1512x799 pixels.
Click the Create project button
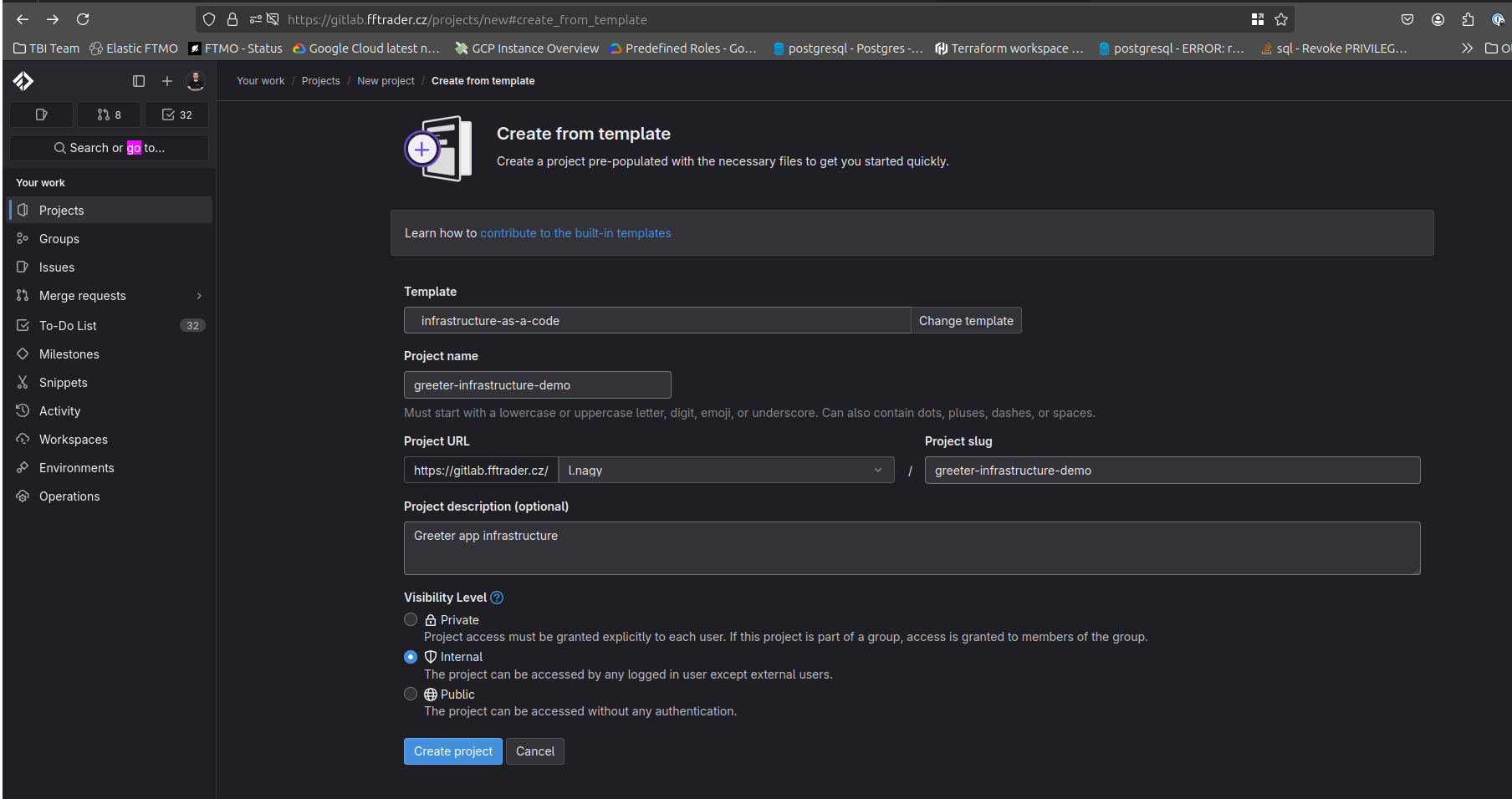[453, 751]
